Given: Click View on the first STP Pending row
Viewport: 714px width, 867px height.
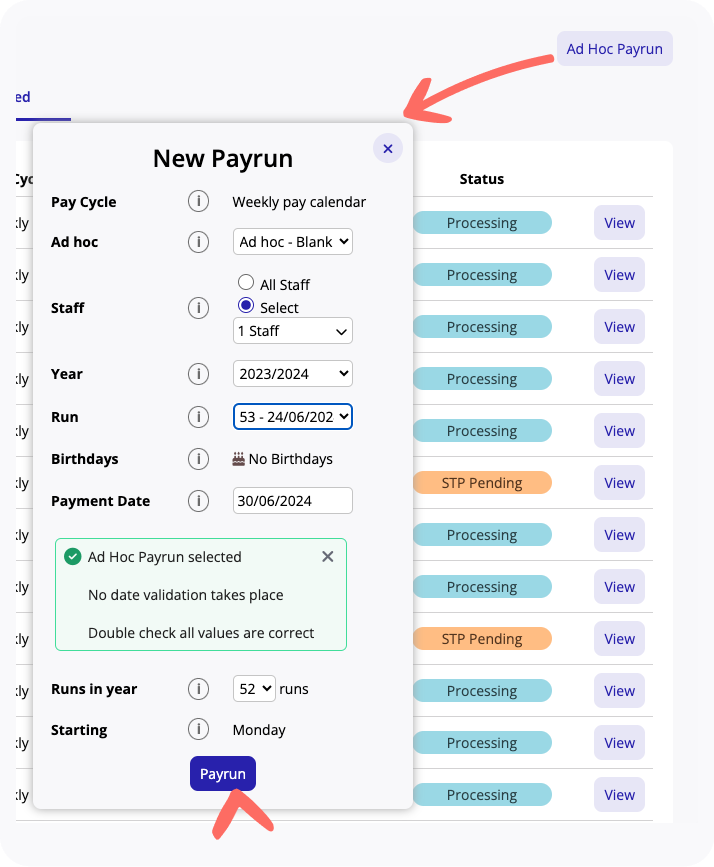Looking at the screenshot, I should click(x=619, y=483).
